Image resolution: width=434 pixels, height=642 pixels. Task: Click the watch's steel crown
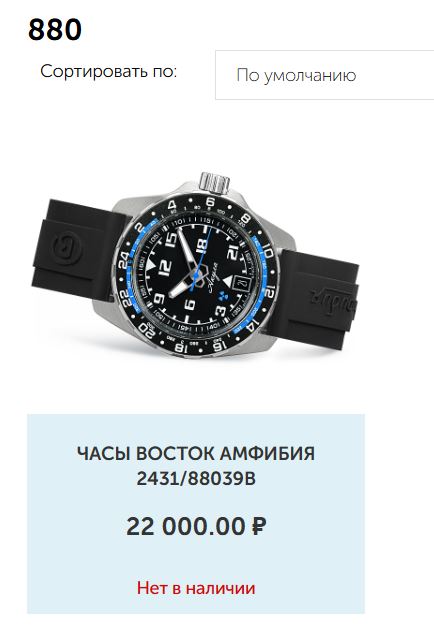215,182
